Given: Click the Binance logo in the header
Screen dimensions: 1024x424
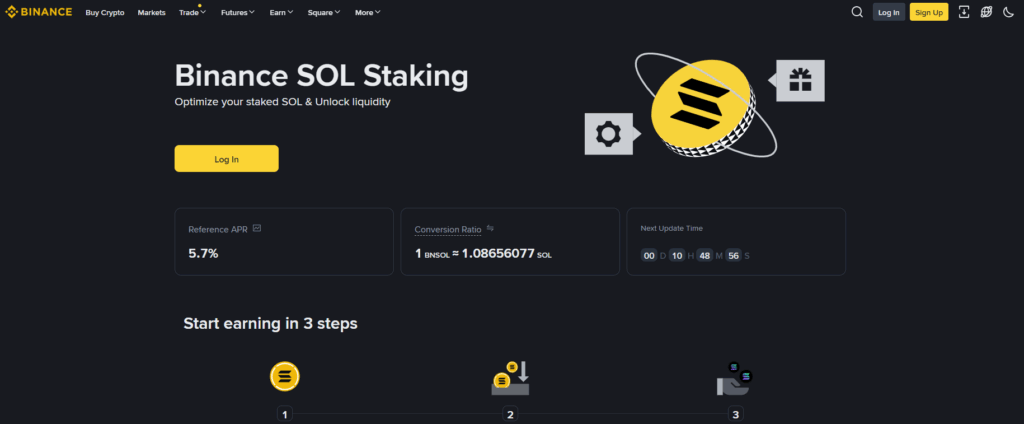Looking at the screenshot, I should [39, 12].
